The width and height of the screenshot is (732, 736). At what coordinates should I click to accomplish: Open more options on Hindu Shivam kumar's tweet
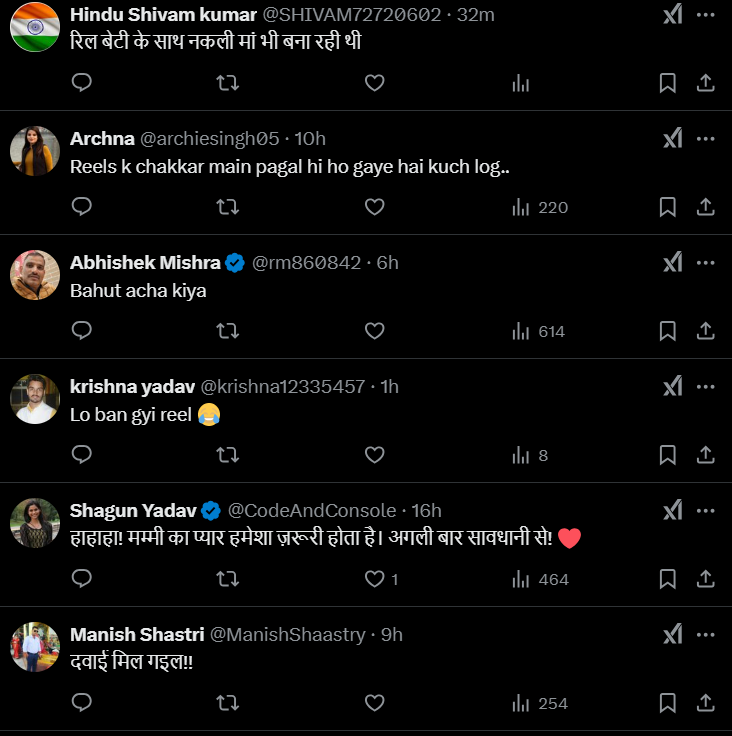(x=706, y=14)
